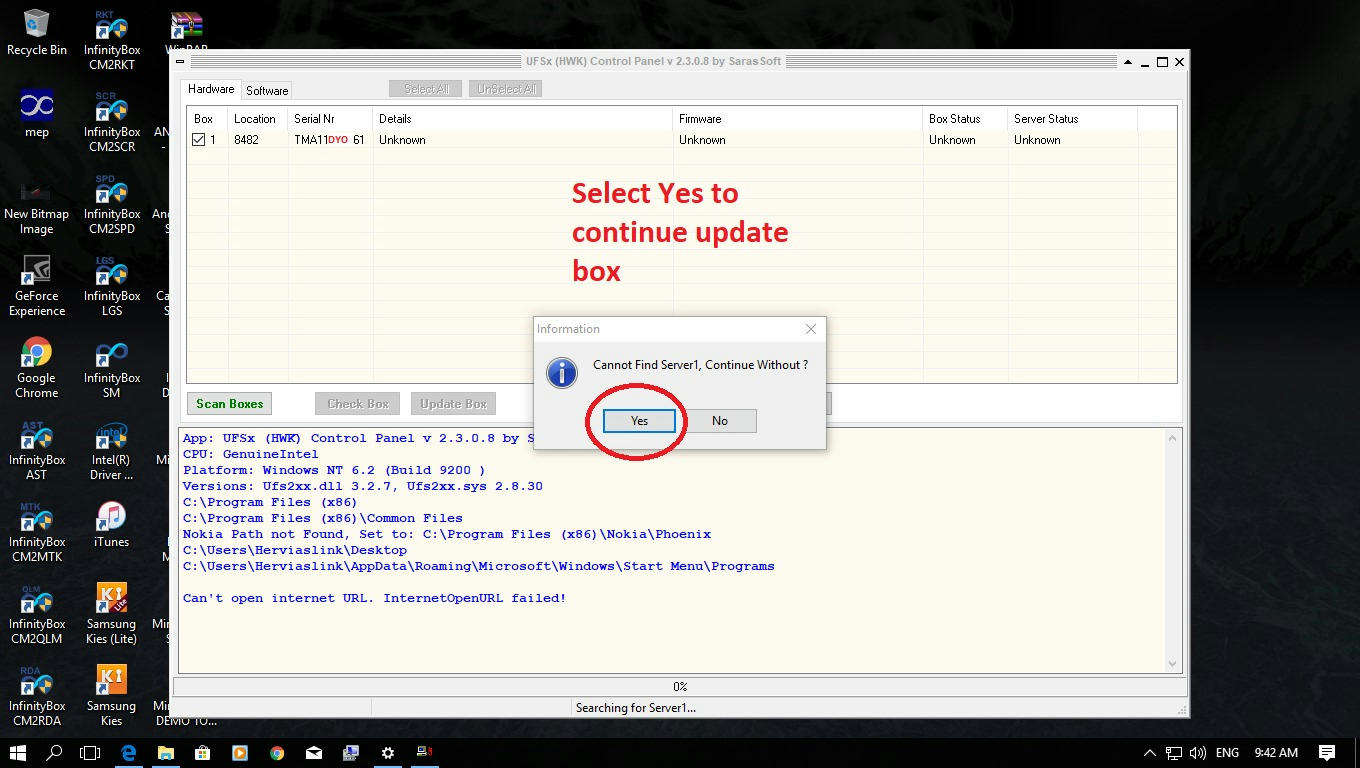
Task: Click the greyed Check Box button
Action: coord(358,404)
